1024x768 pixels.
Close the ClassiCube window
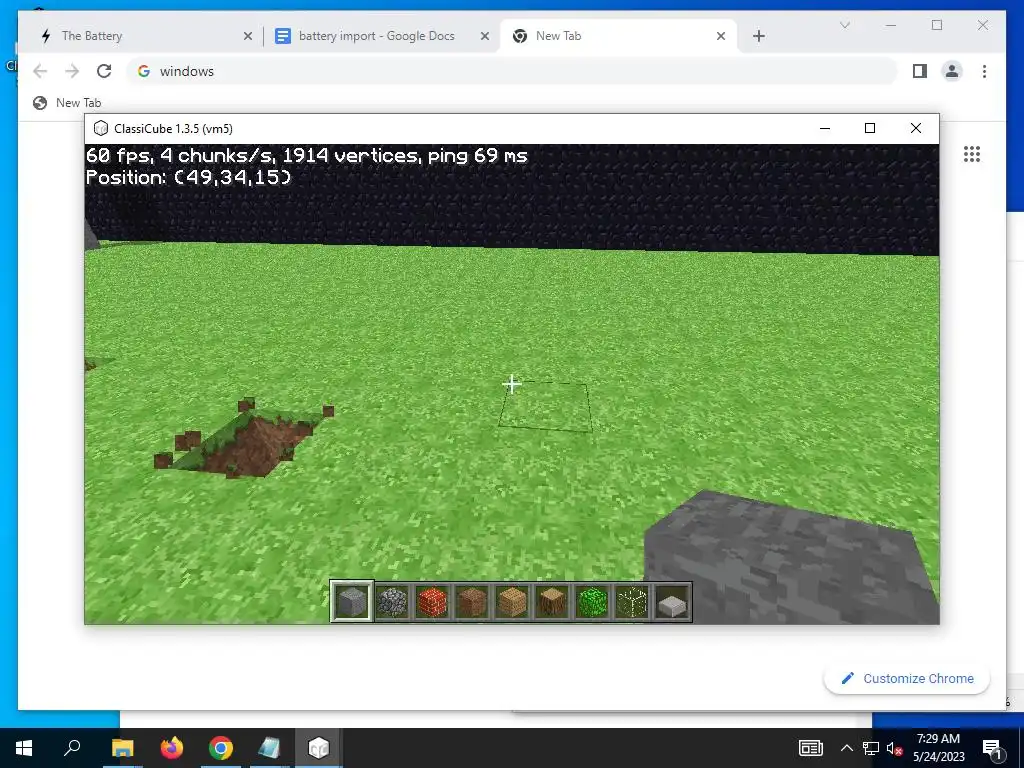(916, 128)
